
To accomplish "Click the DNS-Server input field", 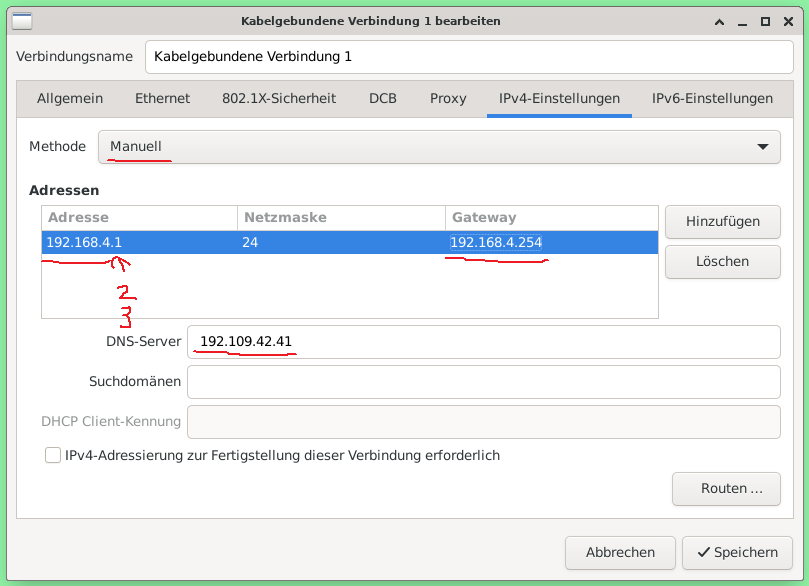I will 484,341.
